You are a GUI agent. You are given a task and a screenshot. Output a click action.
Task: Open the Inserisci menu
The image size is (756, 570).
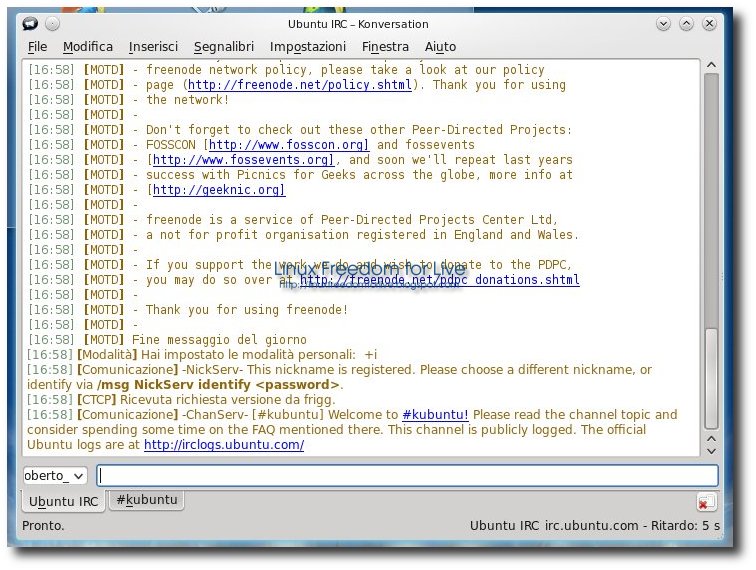[x=153, y=47]
